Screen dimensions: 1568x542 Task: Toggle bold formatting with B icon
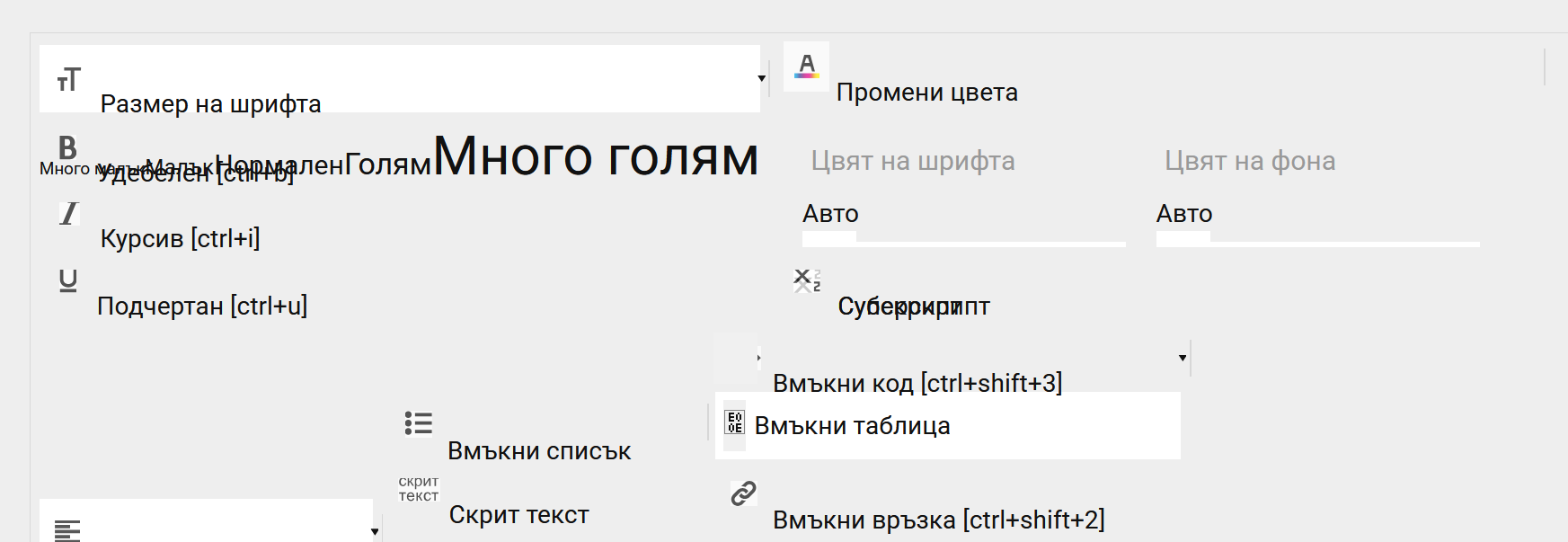click(67, 147)
